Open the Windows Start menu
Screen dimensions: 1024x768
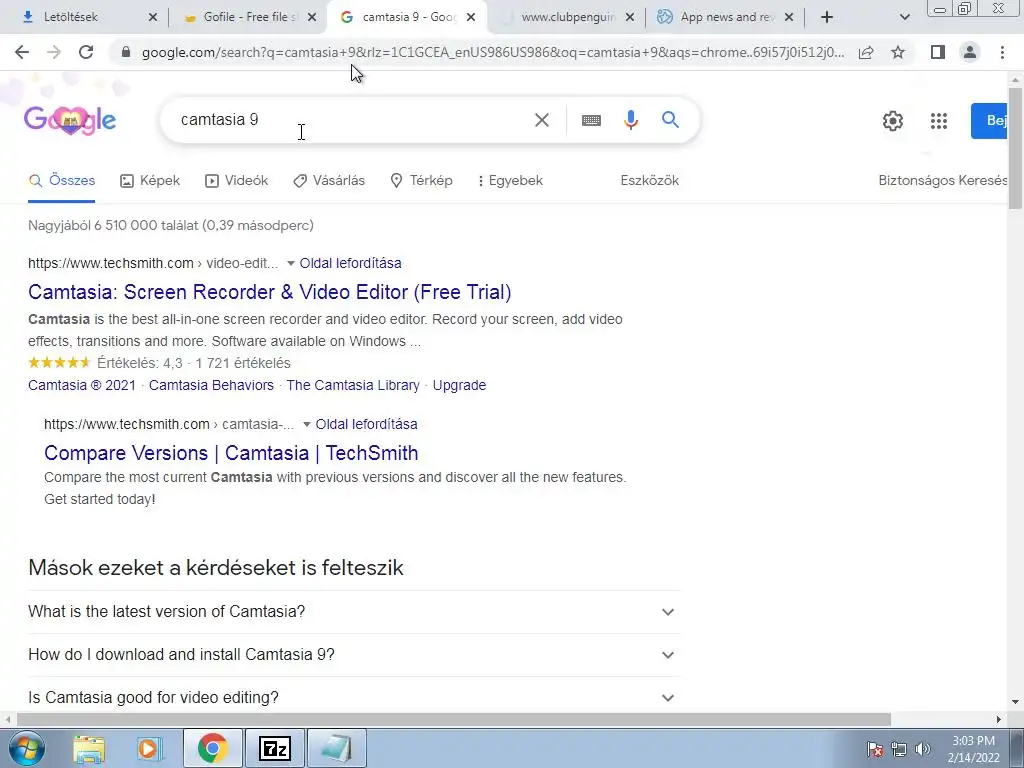(27, 748)
